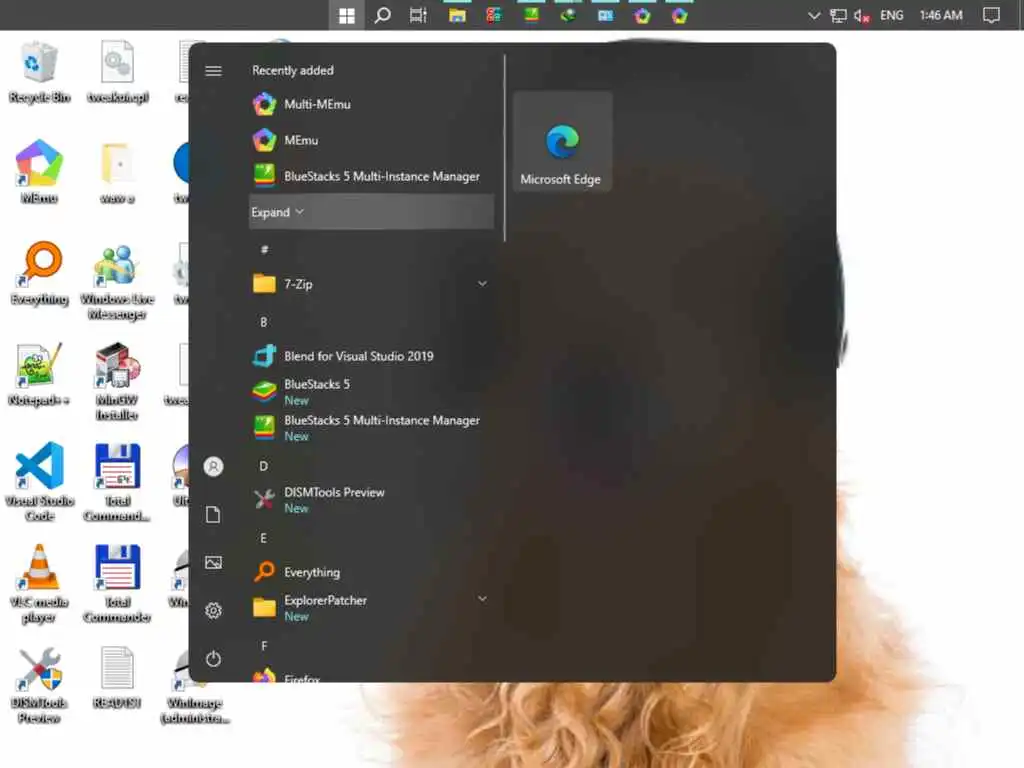Open File Explorer from the taskbar
Image resolution: width=1024 pixels, height=768 pixels.
(x=457, y=15)
